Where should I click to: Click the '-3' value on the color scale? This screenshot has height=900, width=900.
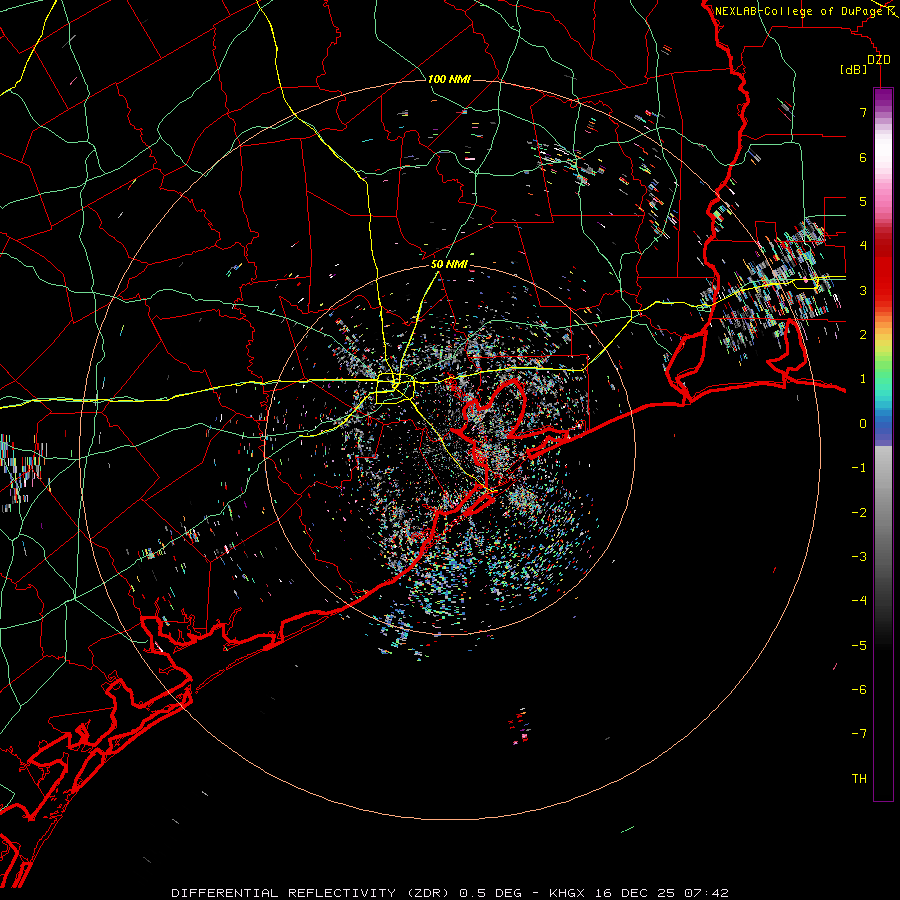pyautogui.click(x=859, y=557)
